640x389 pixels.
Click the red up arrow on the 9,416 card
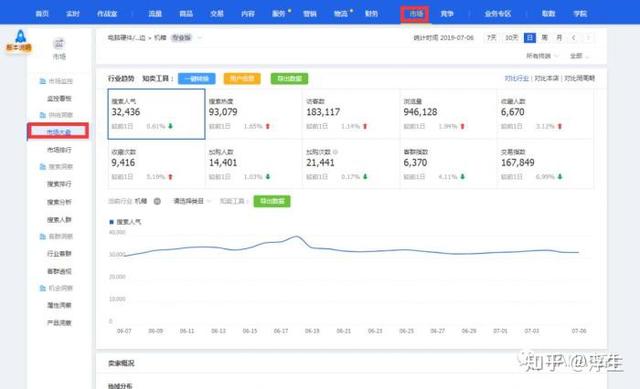[171, 177]
